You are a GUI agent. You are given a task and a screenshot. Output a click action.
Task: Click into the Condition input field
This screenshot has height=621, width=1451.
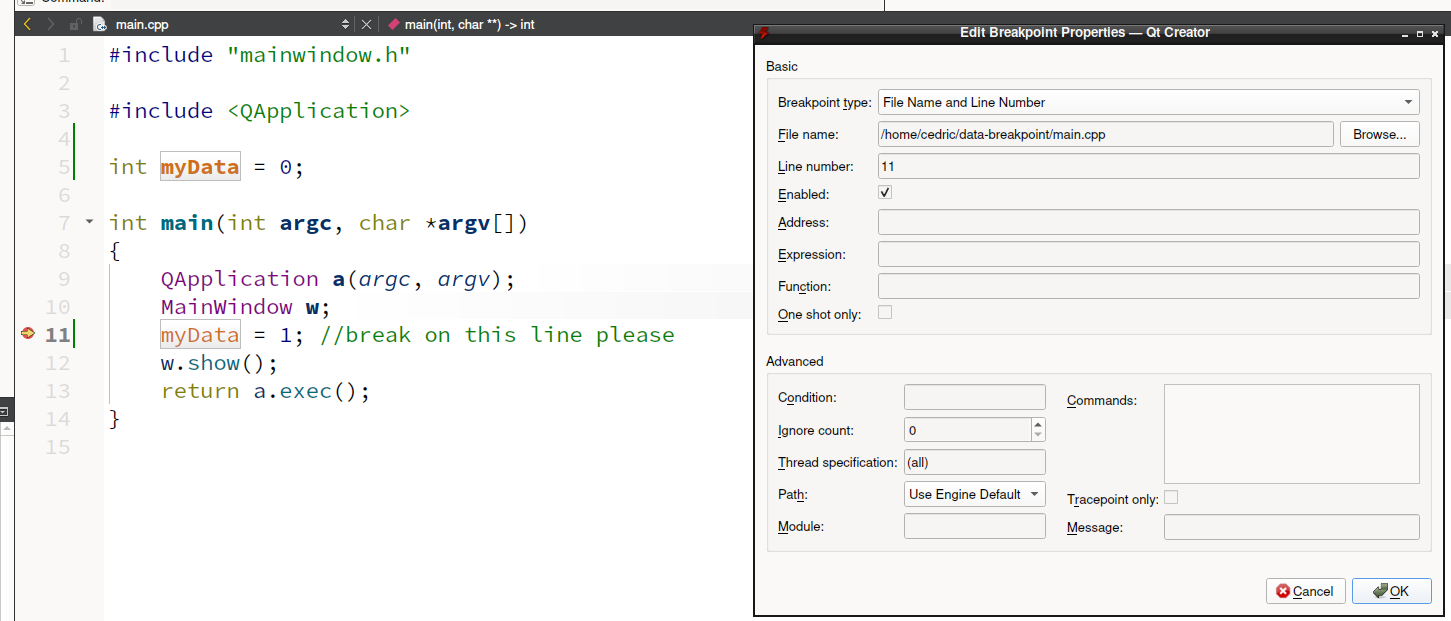[x=974, y=397]
